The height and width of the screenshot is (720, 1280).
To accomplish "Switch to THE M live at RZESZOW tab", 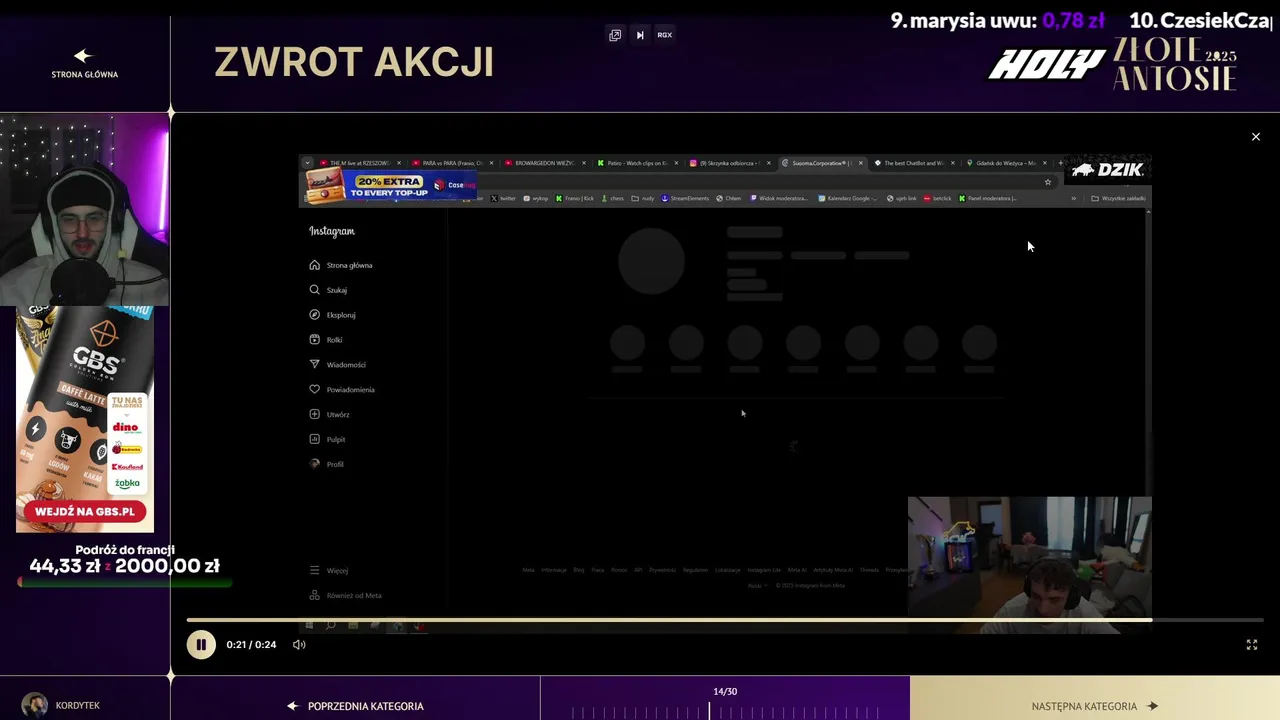I will tap(359, 163).
